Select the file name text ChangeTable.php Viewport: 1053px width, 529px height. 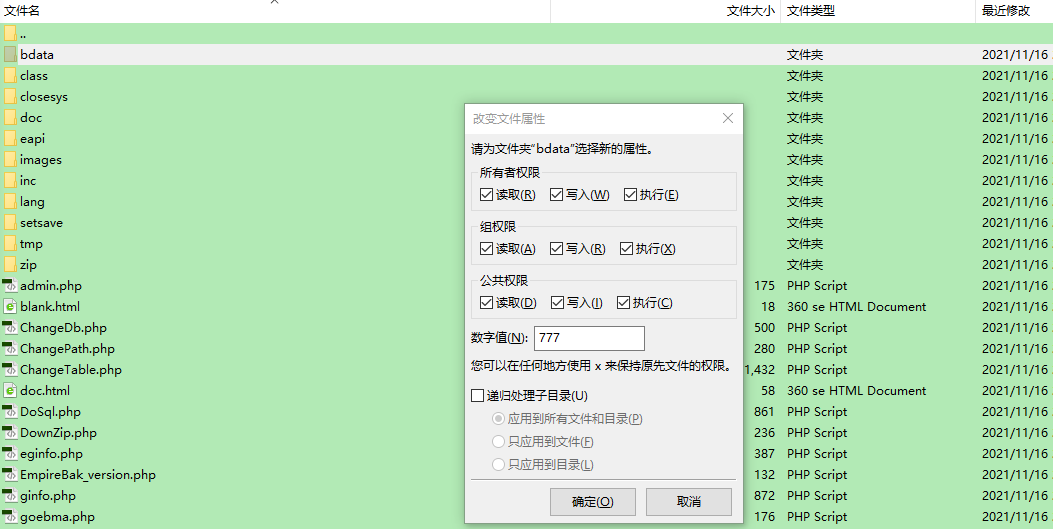(x=71, y=370)
